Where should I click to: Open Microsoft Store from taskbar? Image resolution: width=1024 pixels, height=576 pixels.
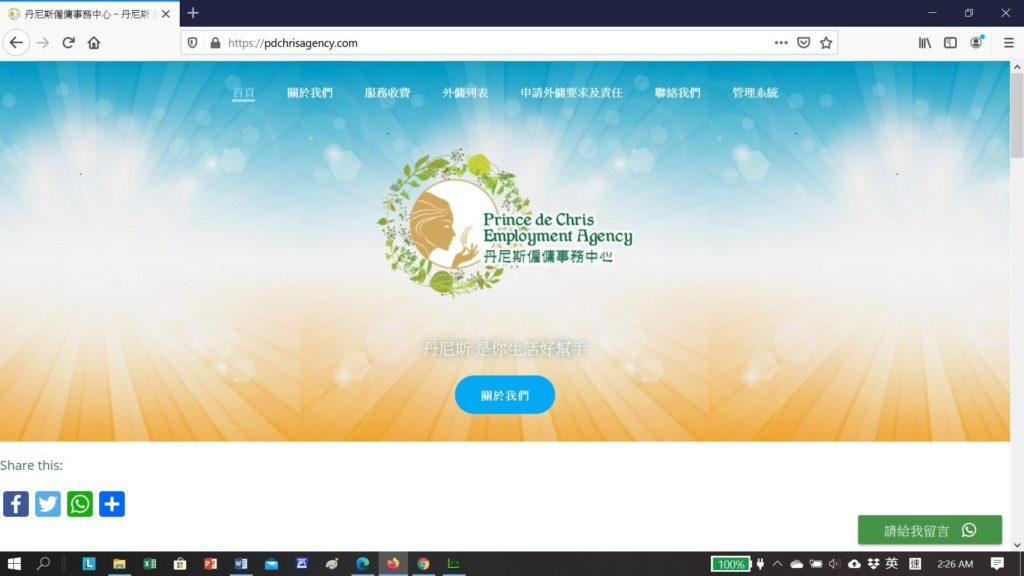pyautogui.click(x=180, y=564)
